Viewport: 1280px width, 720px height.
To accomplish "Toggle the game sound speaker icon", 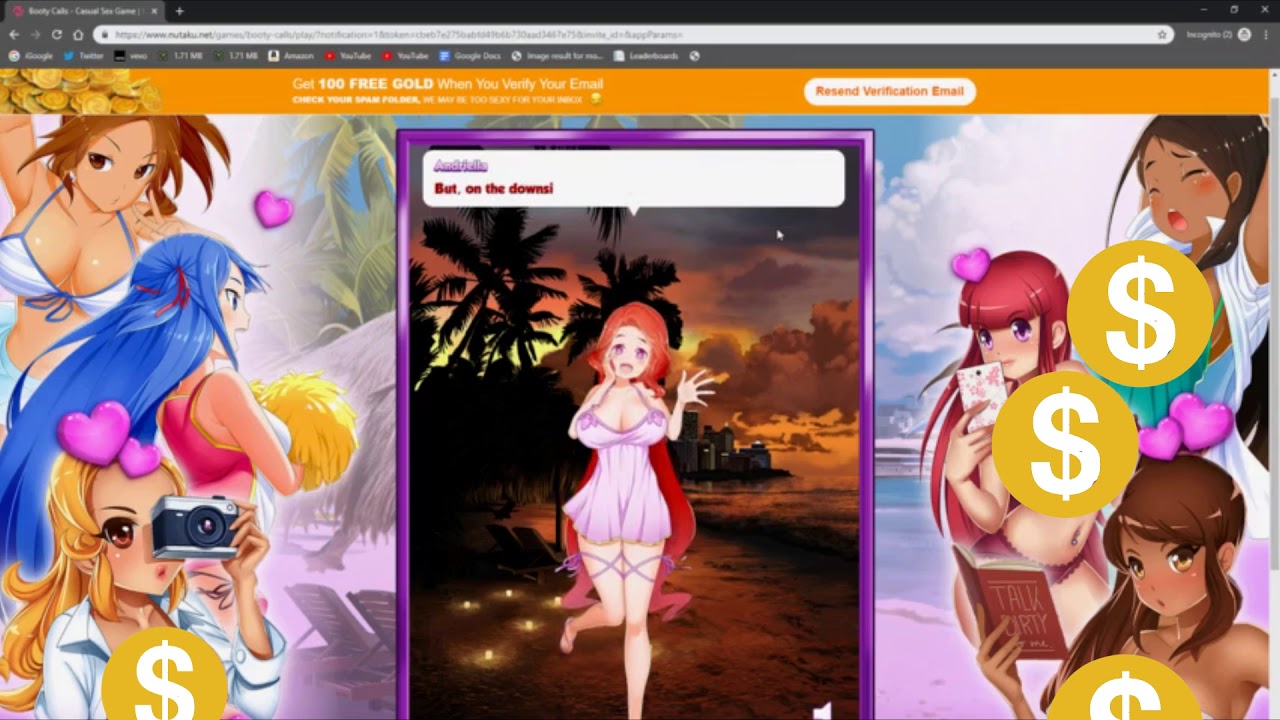I will pyautogui.click(x=822, y=711).
